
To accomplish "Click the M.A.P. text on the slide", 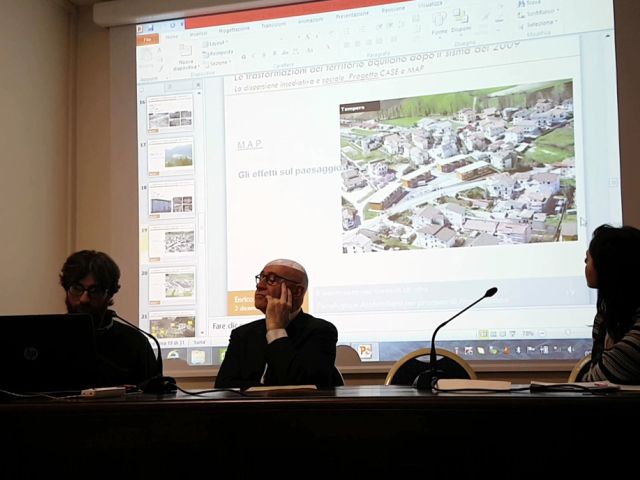I will click(x=249, y=144).
